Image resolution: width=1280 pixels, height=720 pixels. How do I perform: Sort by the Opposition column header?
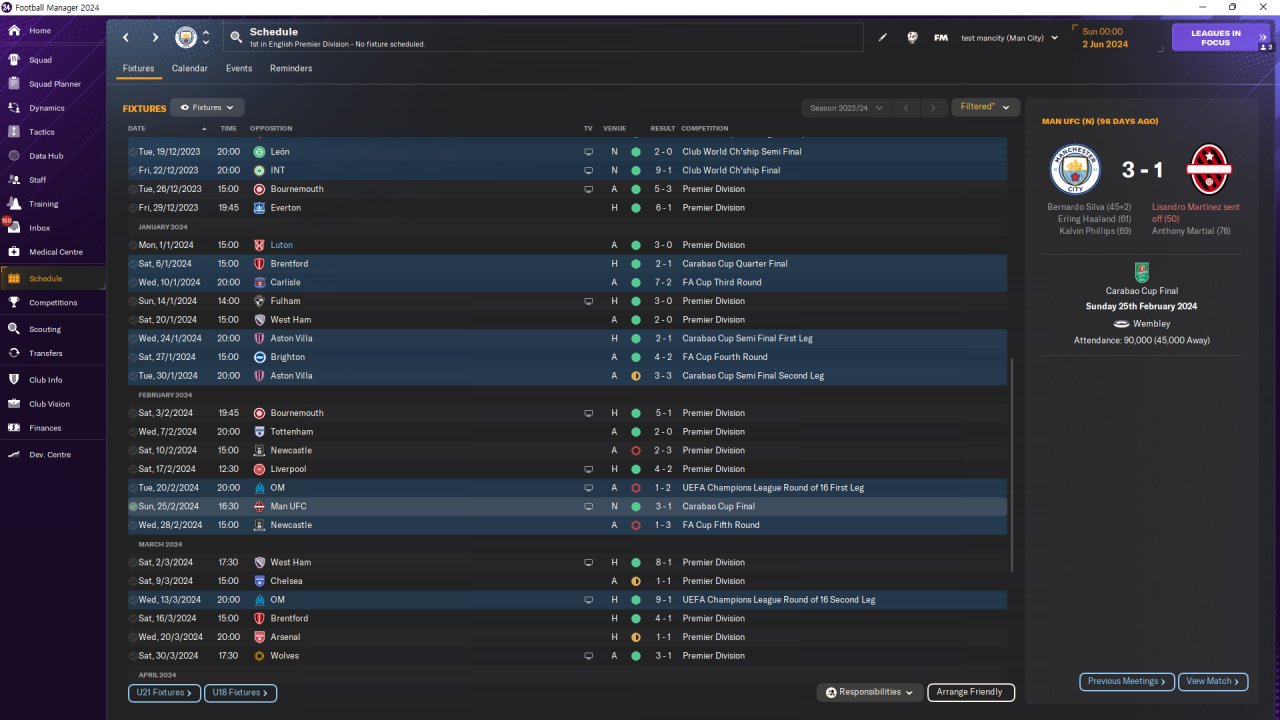(271, 129)
